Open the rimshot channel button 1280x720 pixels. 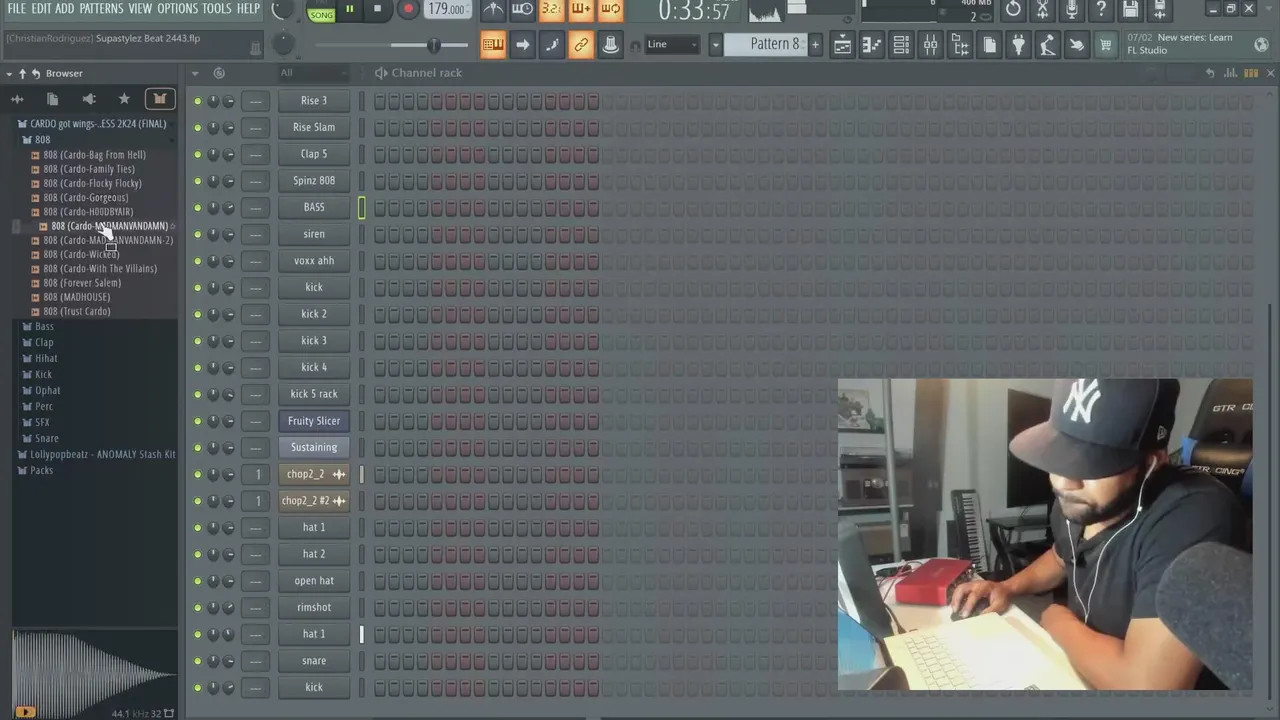coord(314,608)
